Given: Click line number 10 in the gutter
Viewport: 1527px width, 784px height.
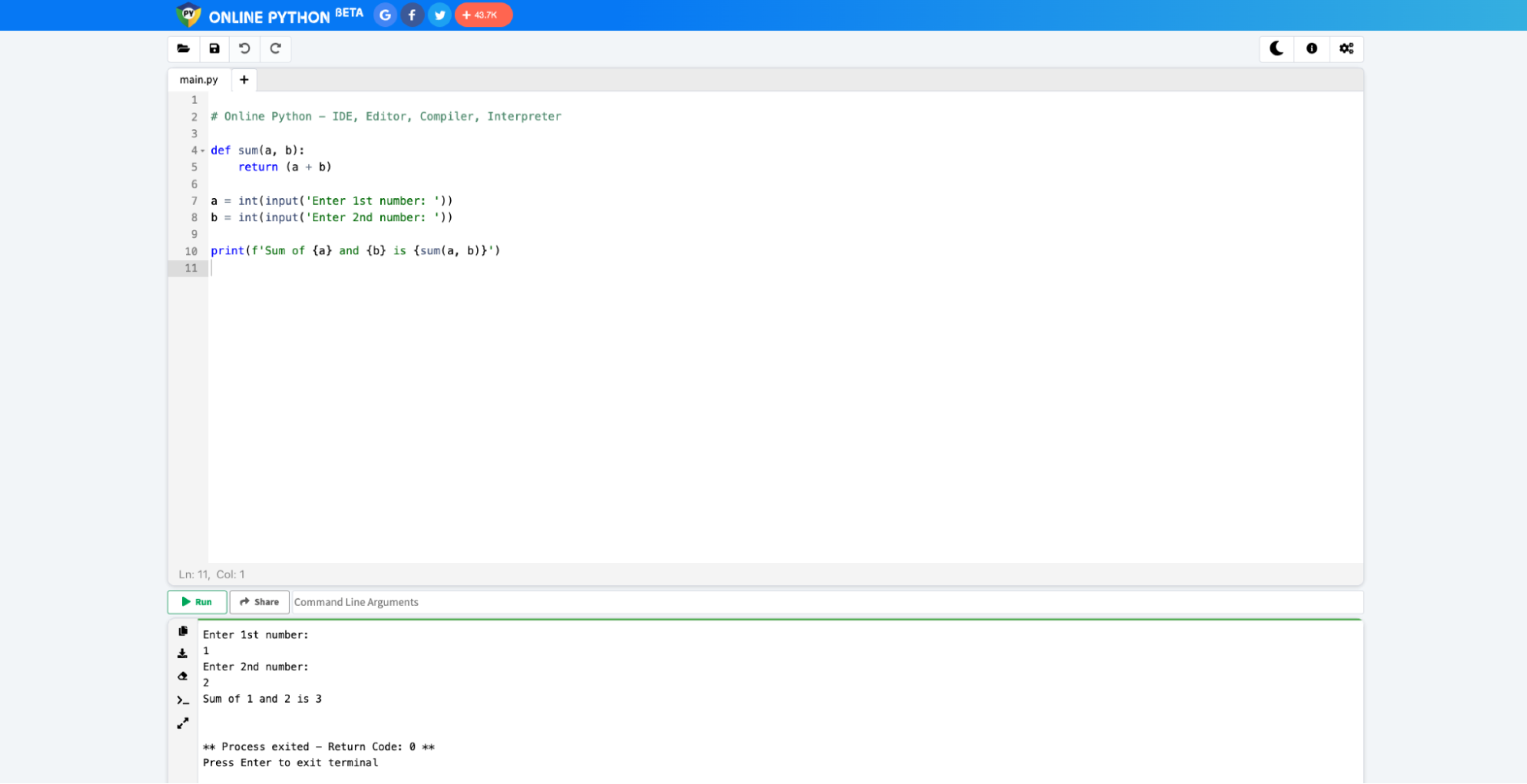Looking at the screenshot, I should point(191,251).
